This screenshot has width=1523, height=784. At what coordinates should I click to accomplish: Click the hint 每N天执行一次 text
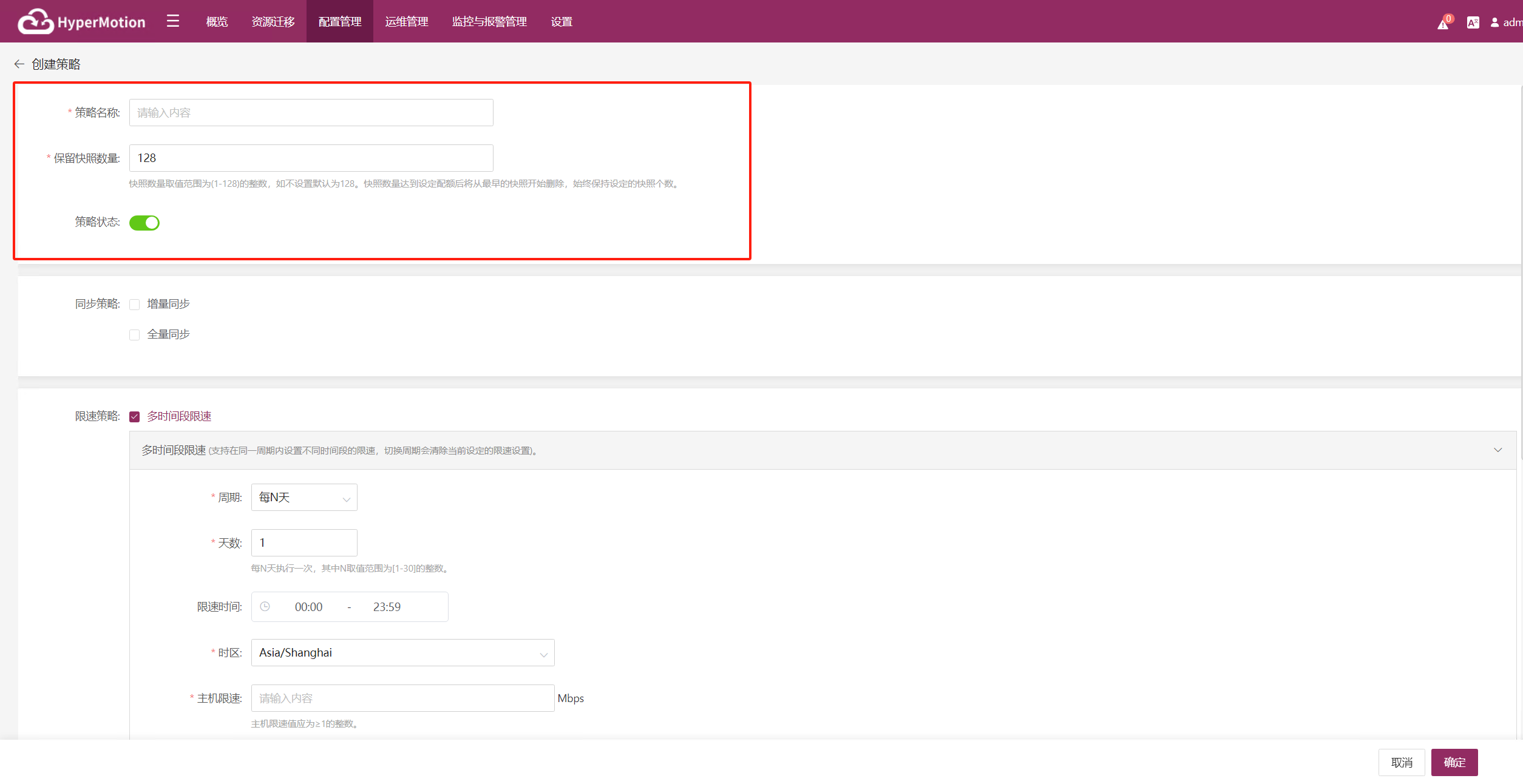tap(350, 569)
